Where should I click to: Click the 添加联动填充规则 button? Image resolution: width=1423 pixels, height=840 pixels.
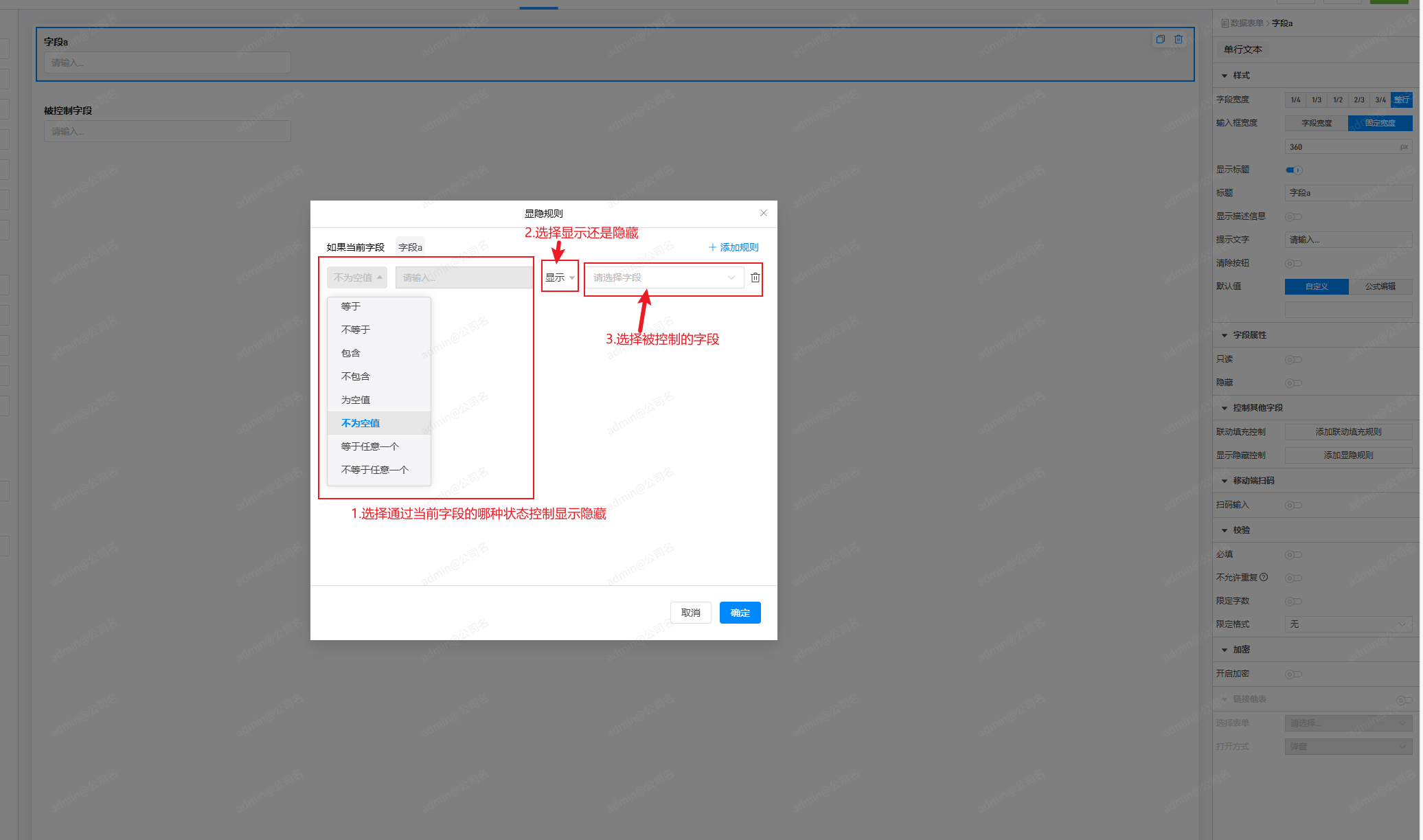tap(1347, 432)
